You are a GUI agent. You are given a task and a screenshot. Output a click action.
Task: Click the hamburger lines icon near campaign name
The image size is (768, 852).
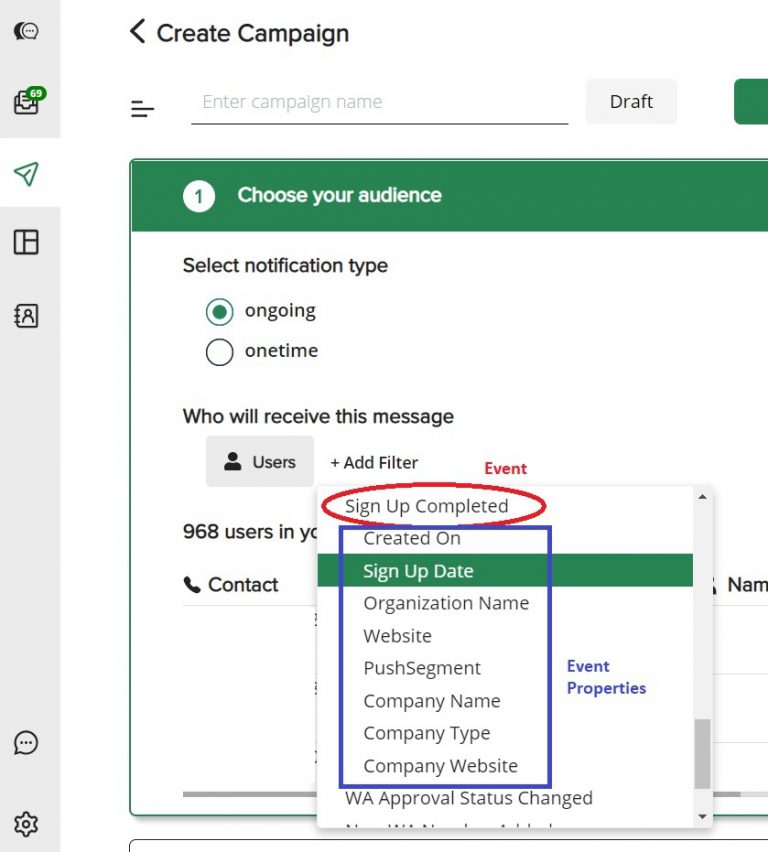pos(143,109)
